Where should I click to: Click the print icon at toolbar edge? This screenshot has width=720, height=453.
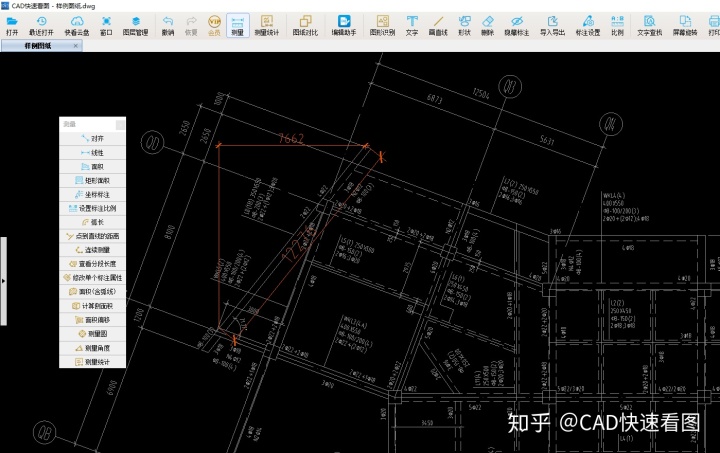pos(714,26)
